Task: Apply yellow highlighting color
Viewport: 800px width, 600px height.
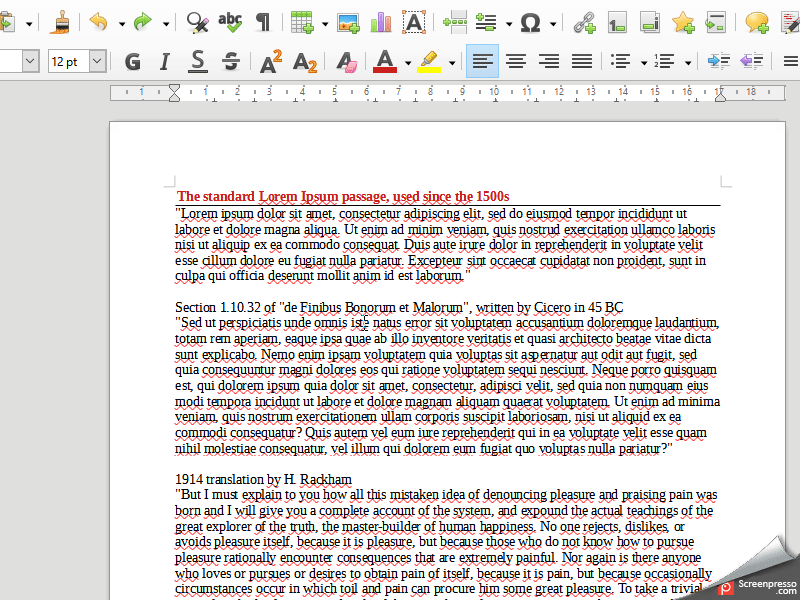Action: (x=429, y=62)
